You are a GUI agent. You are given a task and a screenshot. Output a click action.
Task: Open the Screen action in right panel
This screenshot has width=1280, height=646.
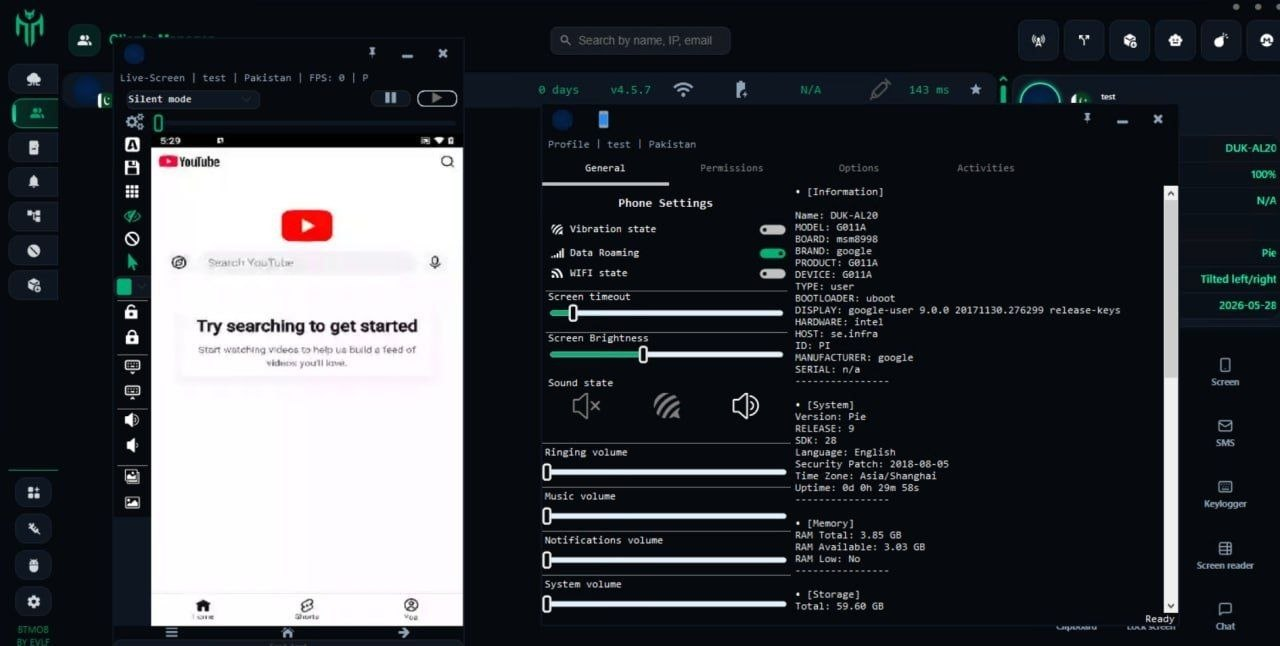(x=1225, y=371)
